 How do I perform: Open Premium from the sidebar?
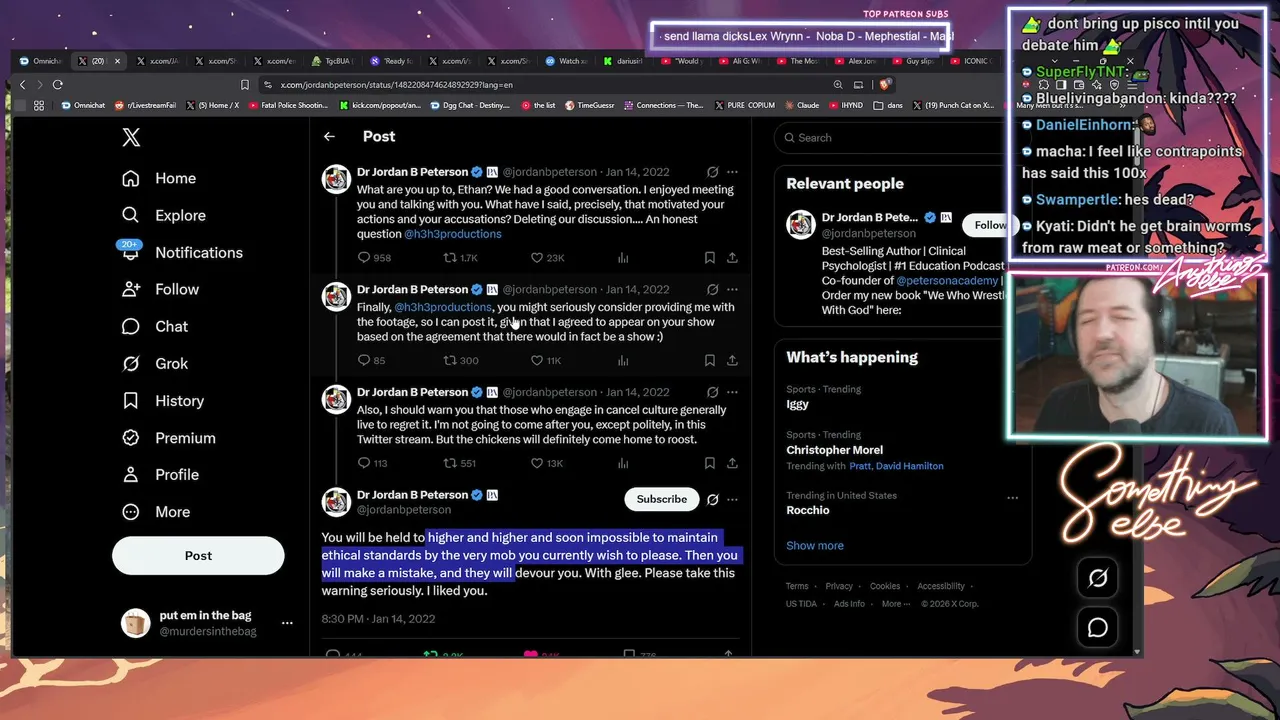168,437
